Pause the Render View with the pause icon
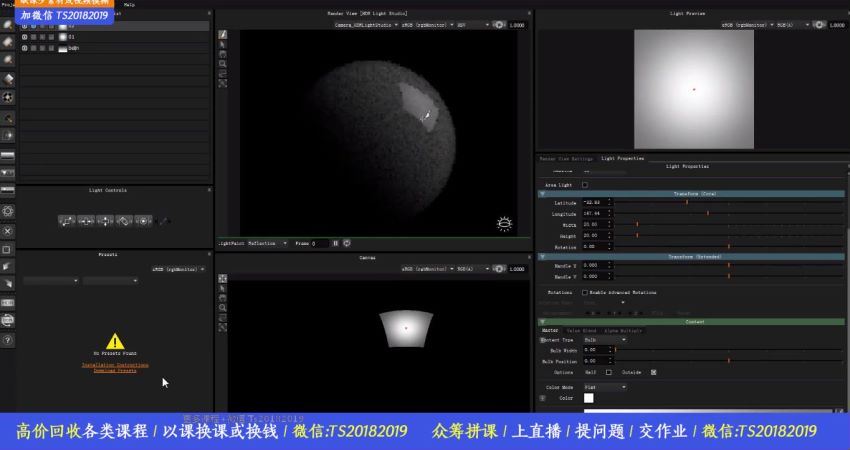The height and width of the screenshot is (450, 850). [336, 243]
